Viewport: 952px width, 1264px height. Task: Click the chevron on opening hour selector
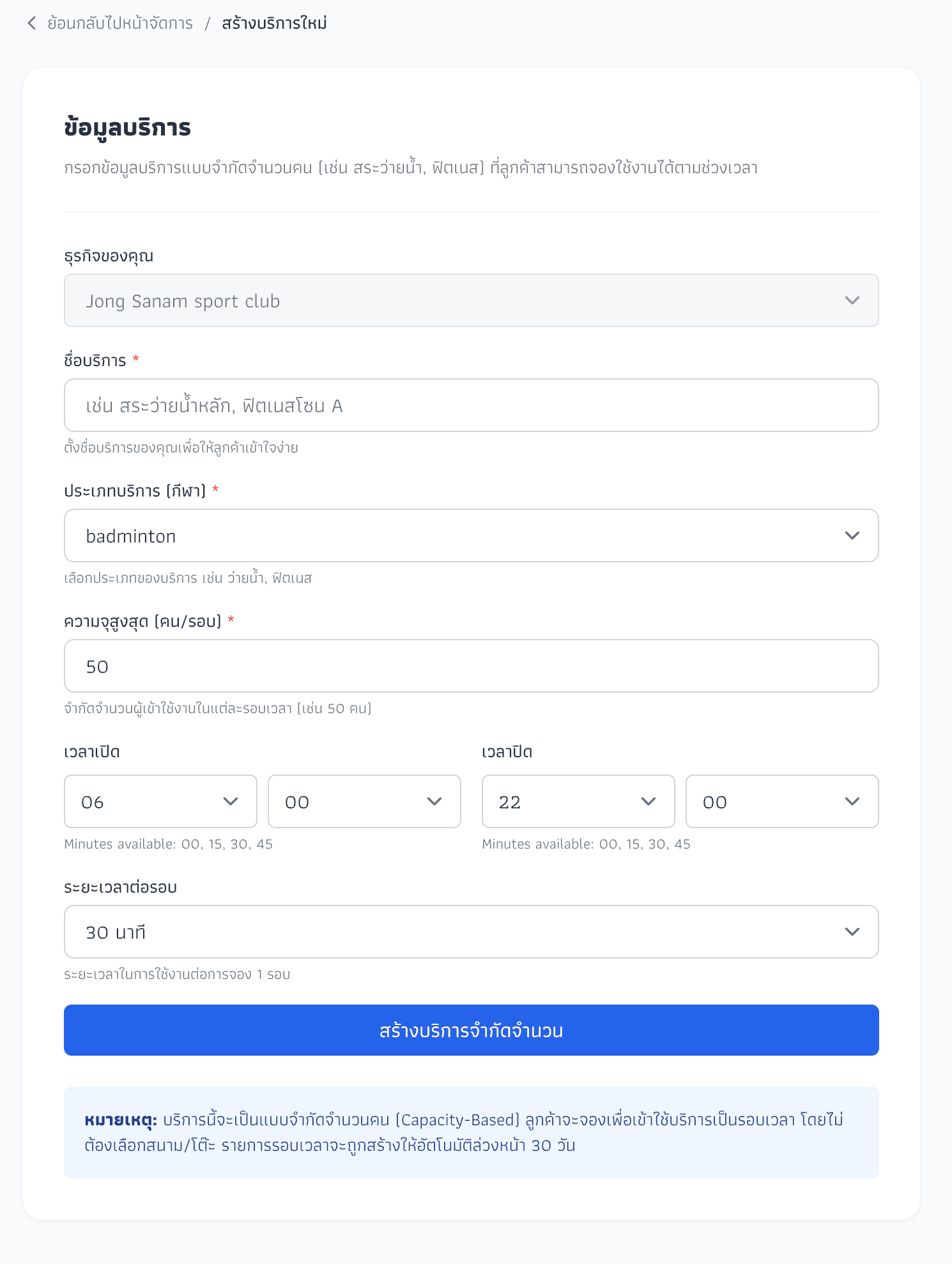[x=231, y=801]
